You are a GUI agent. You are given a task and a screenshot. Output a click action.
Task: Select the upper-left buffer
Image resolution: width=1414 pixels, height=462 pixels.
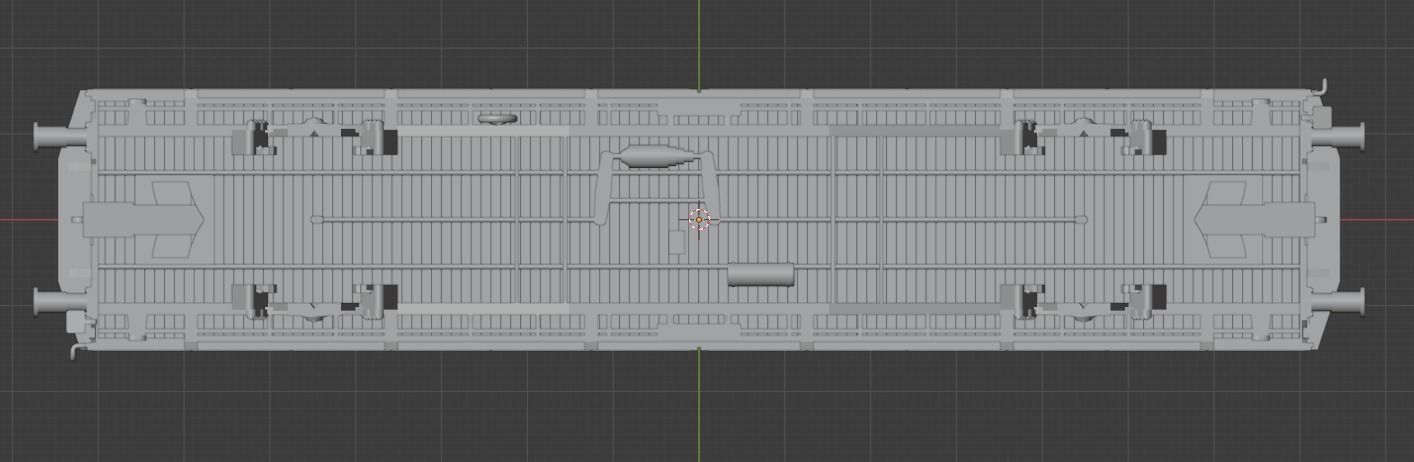click(58, 135)
